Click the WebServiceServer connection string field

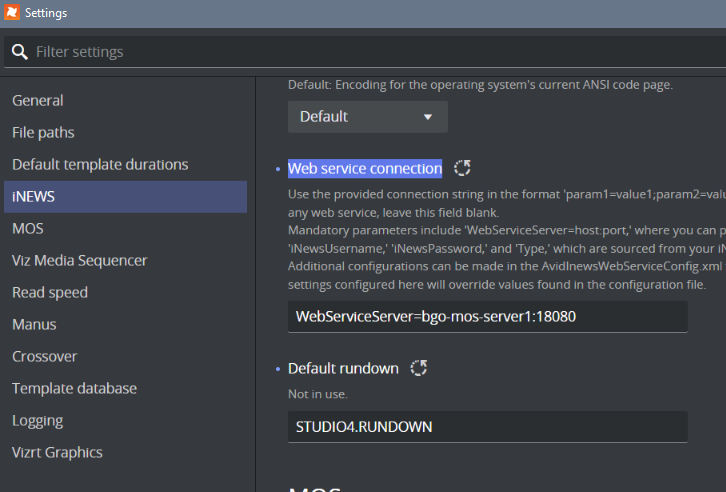[x=487, y=317]
